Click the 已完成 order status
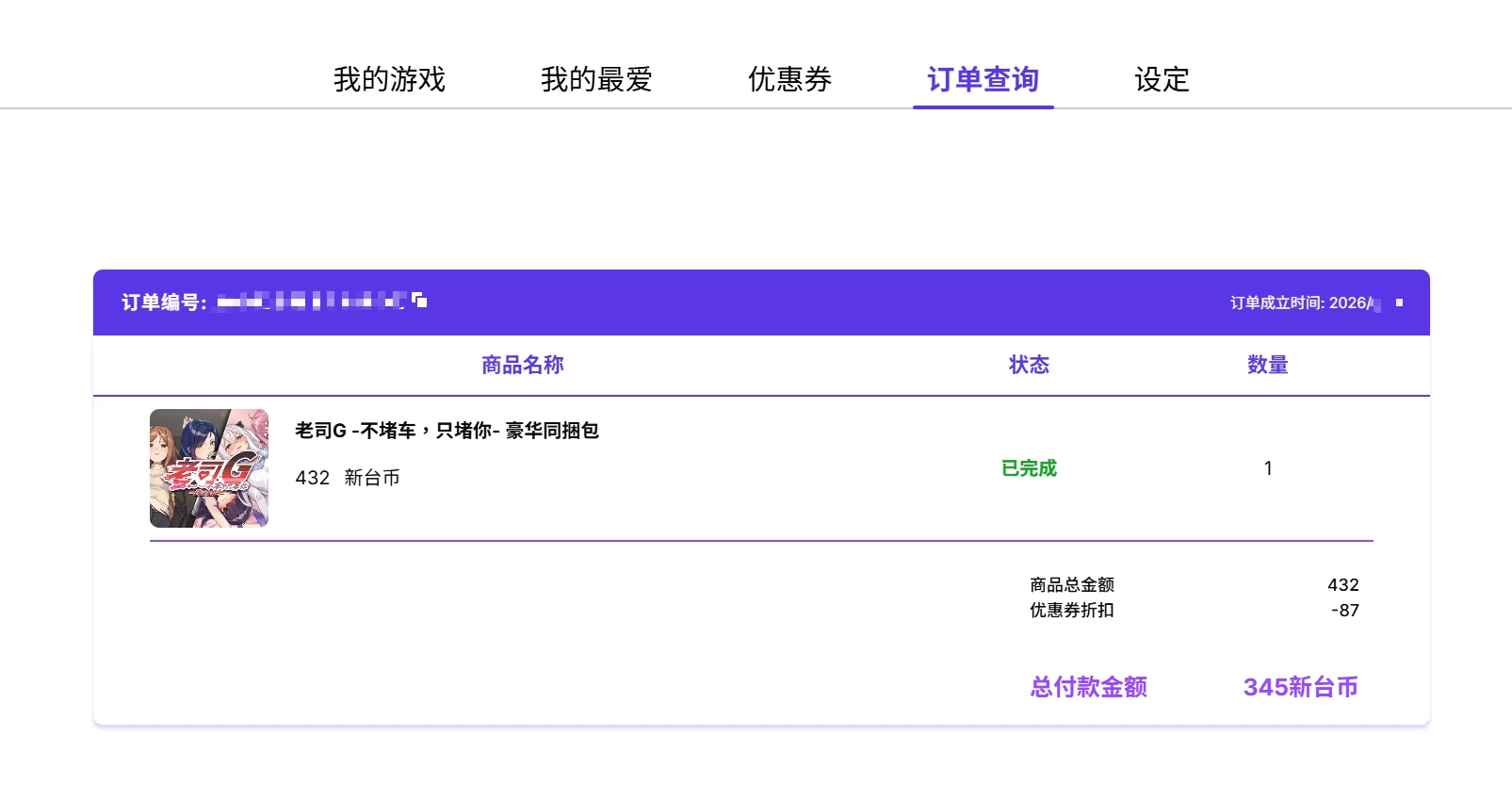1512x801 pixels. click(1029, 468)
